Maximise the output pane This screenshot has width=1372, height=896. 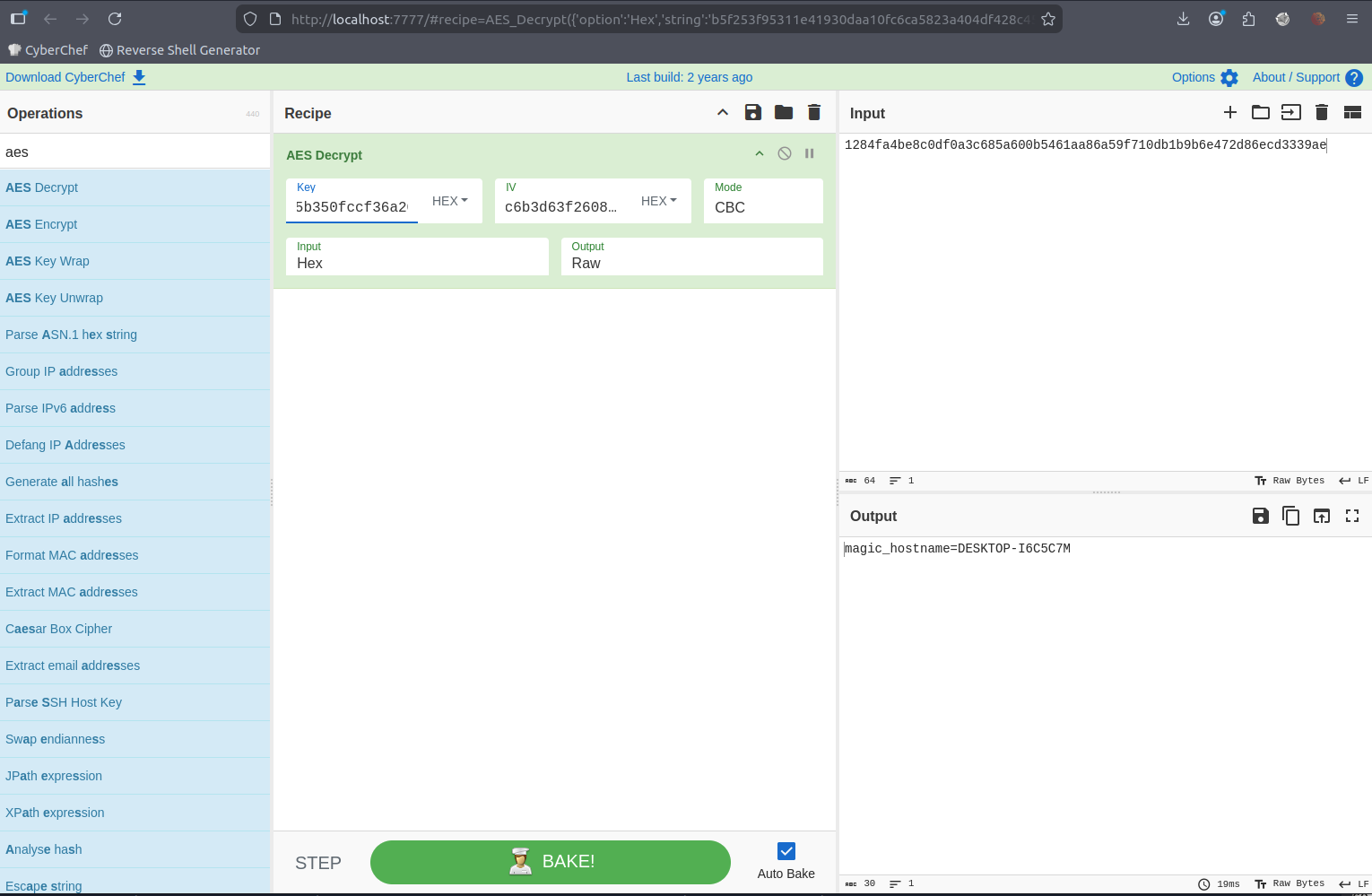click(1352, 516)
